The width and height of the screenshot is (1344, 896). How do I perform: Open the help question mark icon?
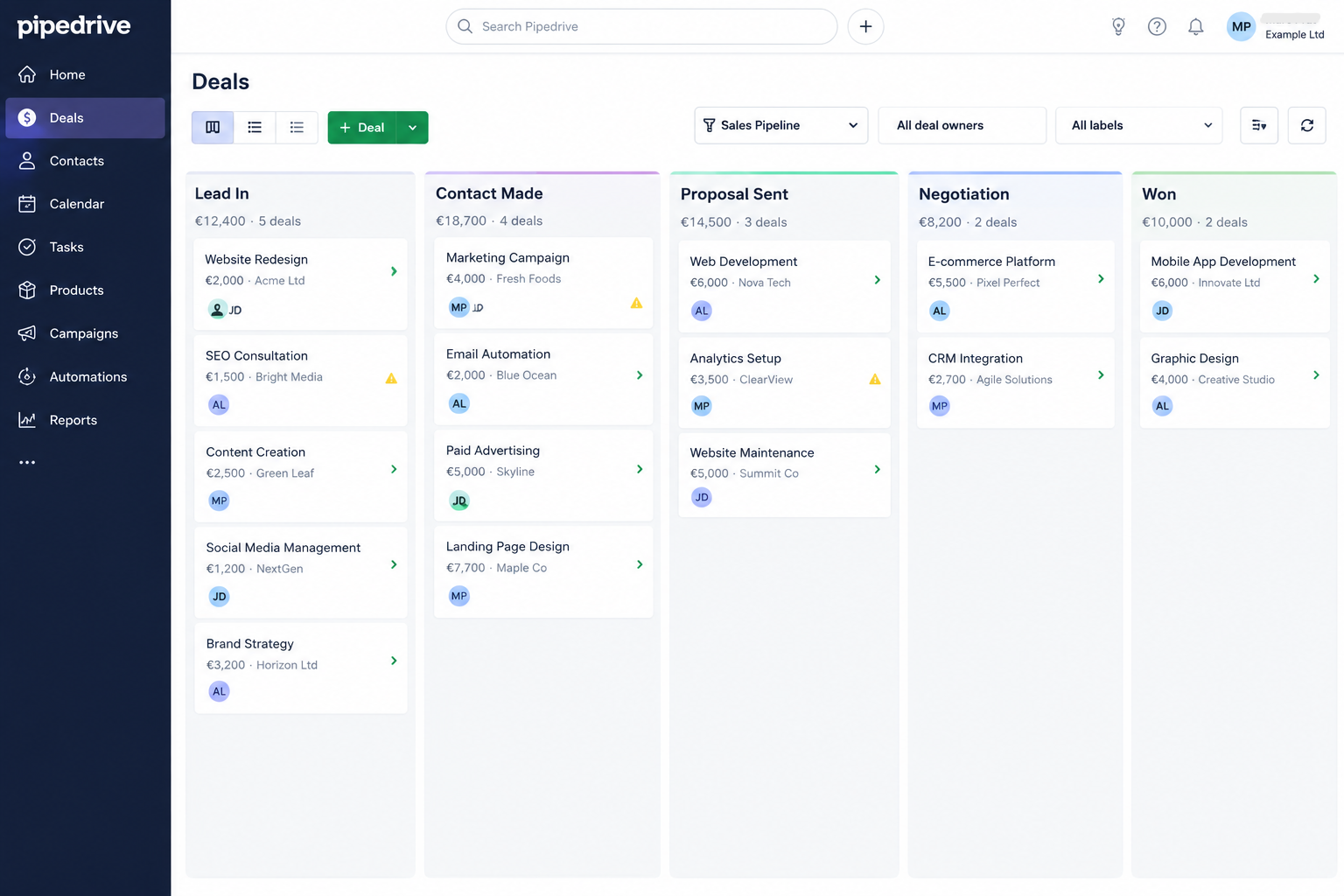point(1157,26)
